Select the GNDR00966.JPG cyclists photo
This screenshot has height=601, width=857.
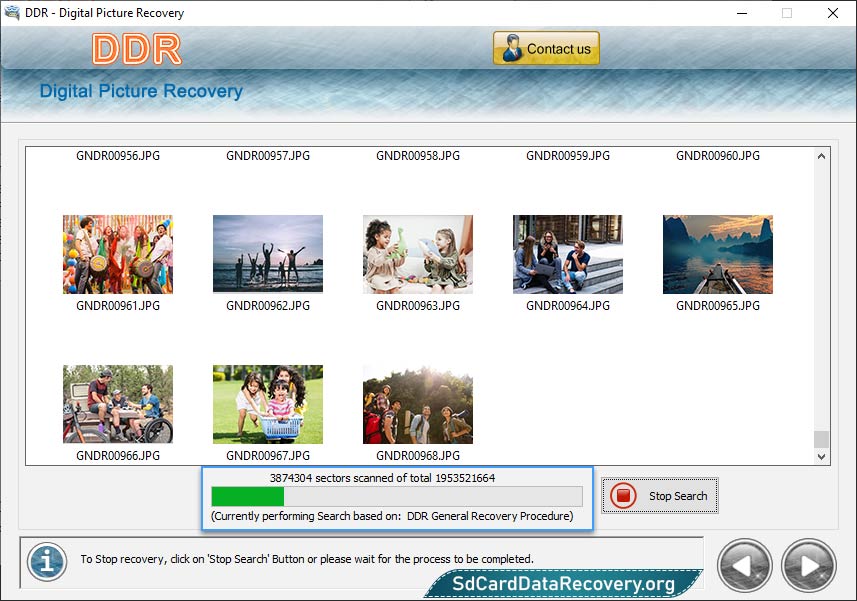(118, 404)
